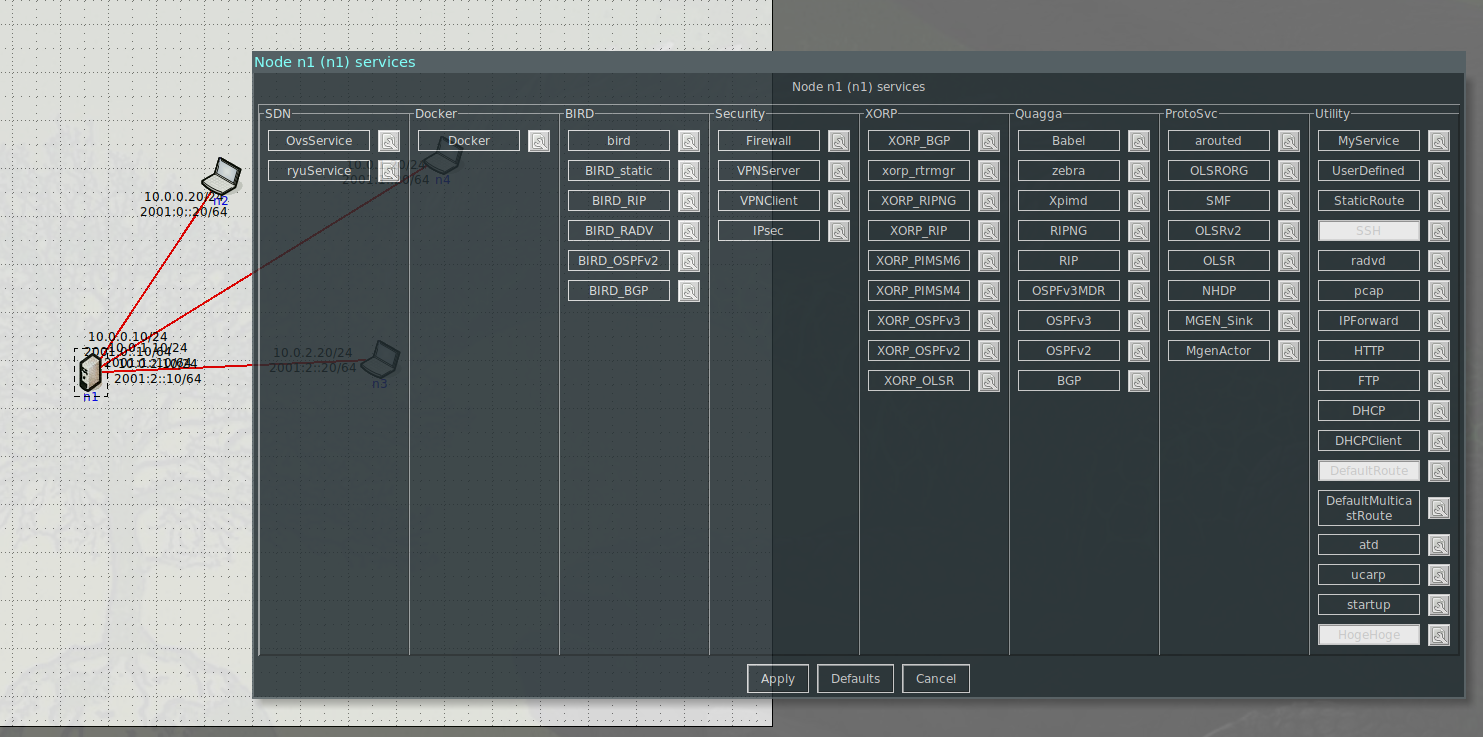1483x737 pixels.
Task: Select laptop node n2 on canvas
Action: [221, 177]
